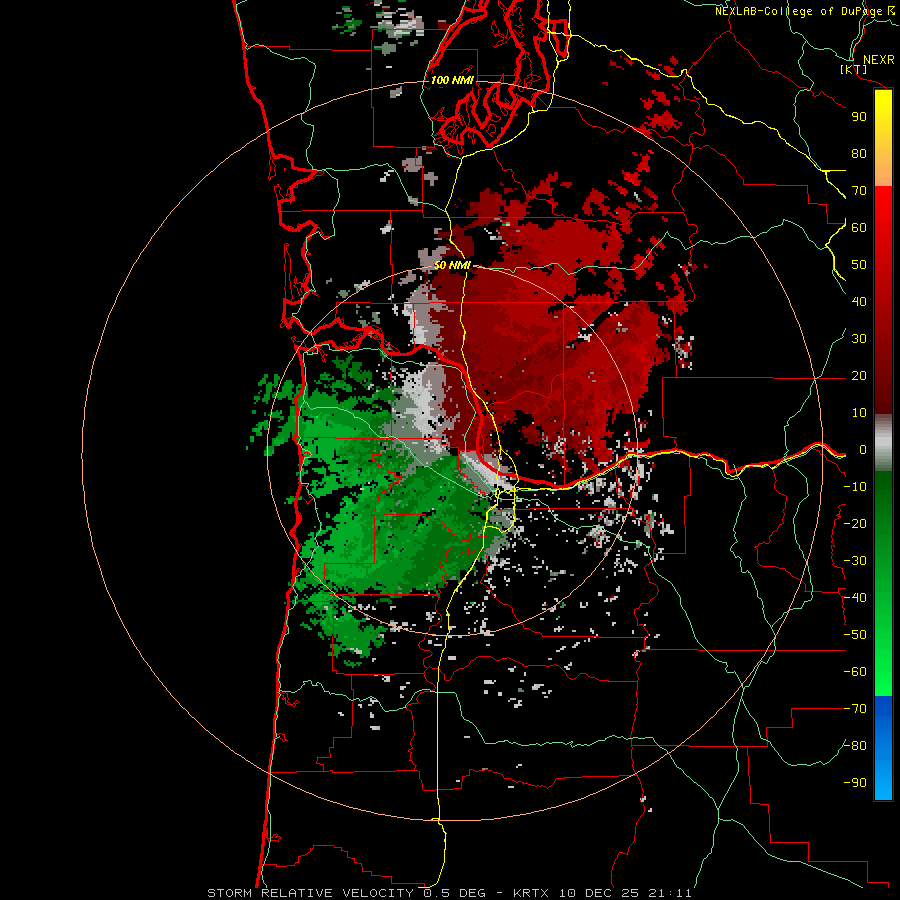Select the 30 value on velocity scale
900x900 pixels.
[859, 339]
